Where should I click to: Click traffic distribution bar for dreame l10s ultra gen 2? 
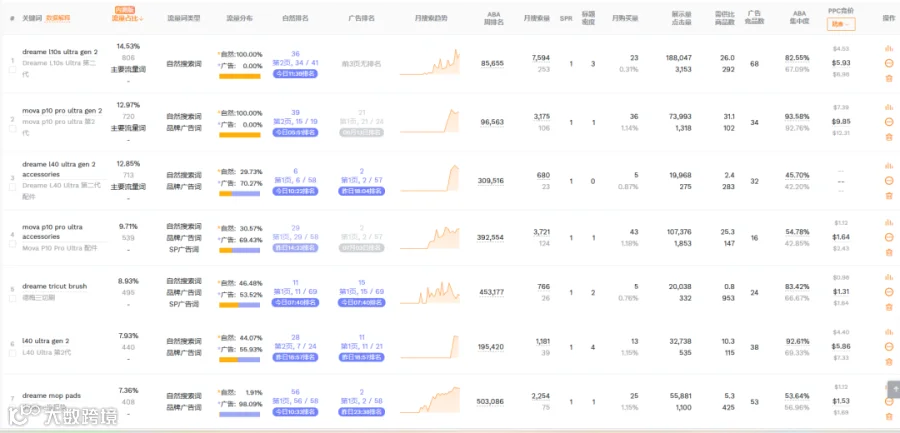[239, 76]
